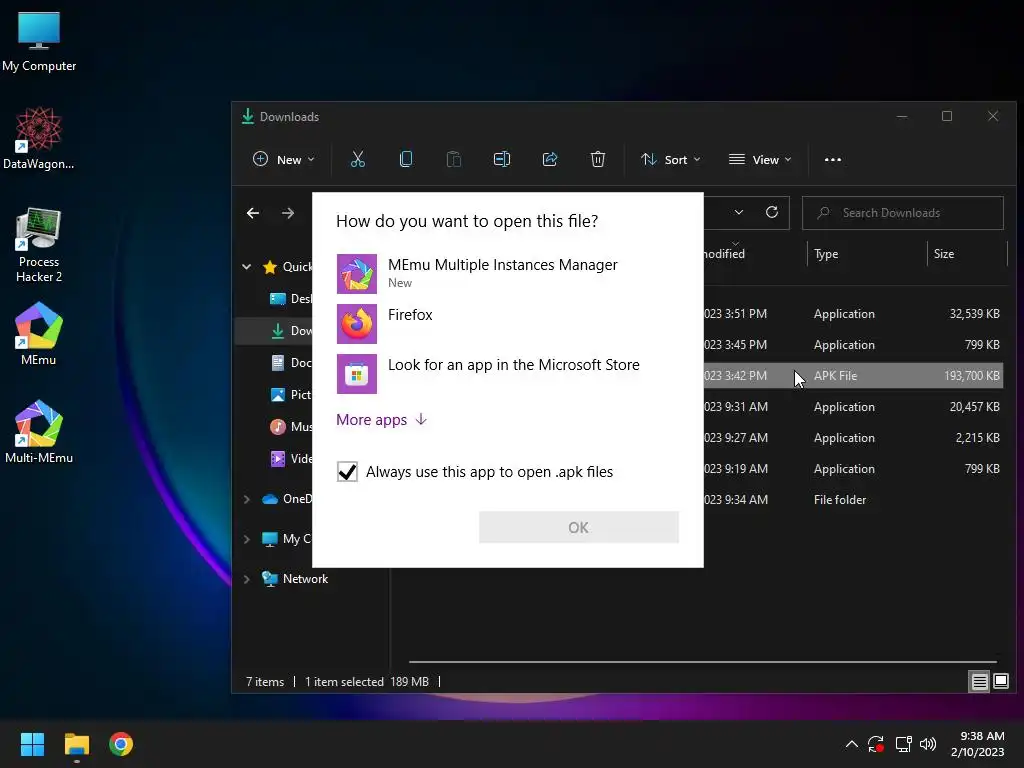Open the Sort dropdown
This screenshot has width=1024, height=768.
671,159
